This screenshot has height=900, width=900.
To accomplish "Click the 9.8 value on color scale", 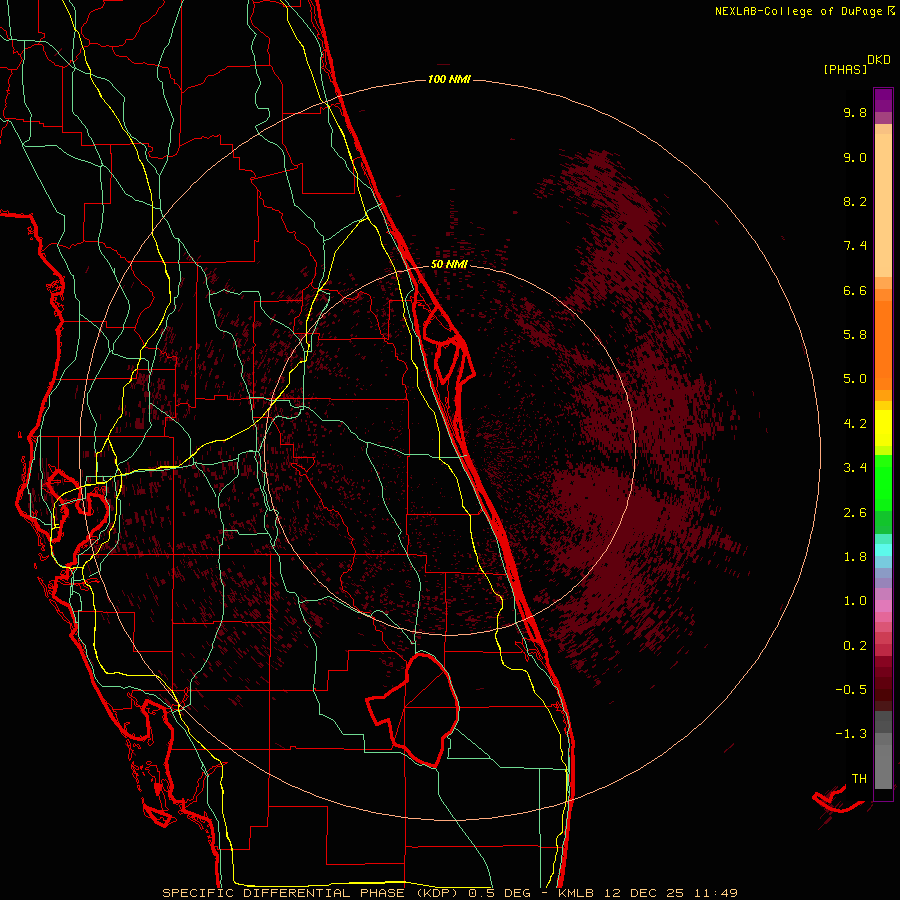I will [855, 112].
